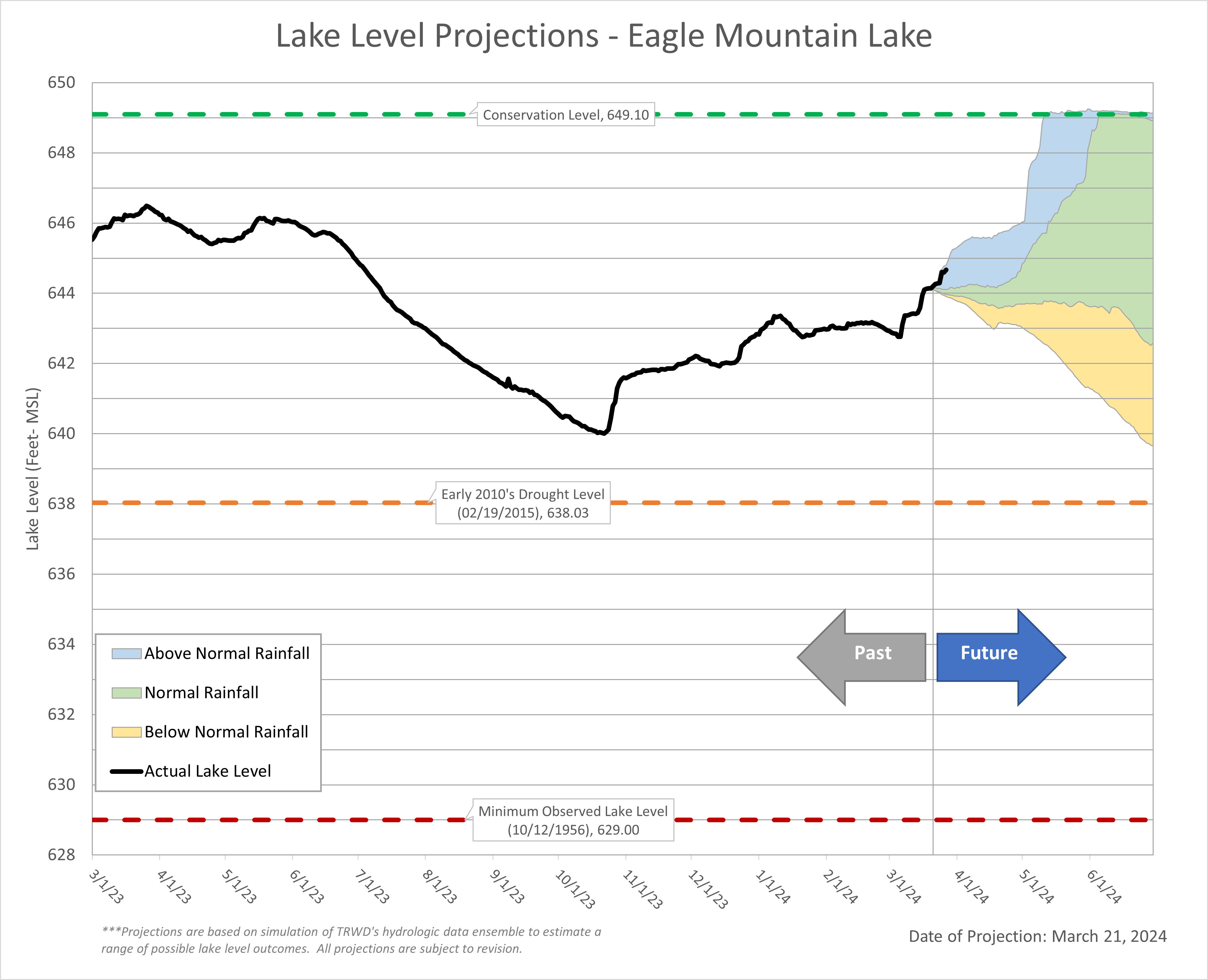Click the Actual Lake Level legend line
Image resolution: width=1208 pixels, height=980 pixels.
click(127, 771)
